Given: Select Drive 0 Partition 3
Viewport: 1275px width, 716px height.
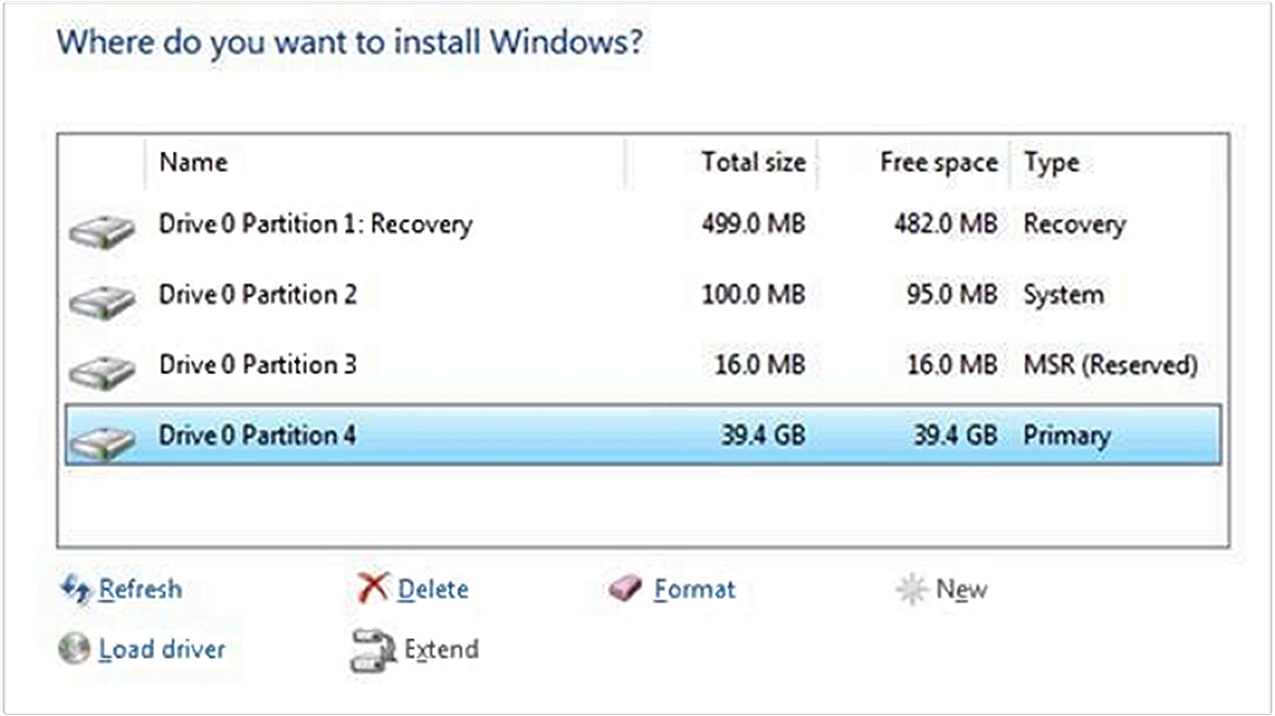Looking at the screenshot, I should point(257,365).
